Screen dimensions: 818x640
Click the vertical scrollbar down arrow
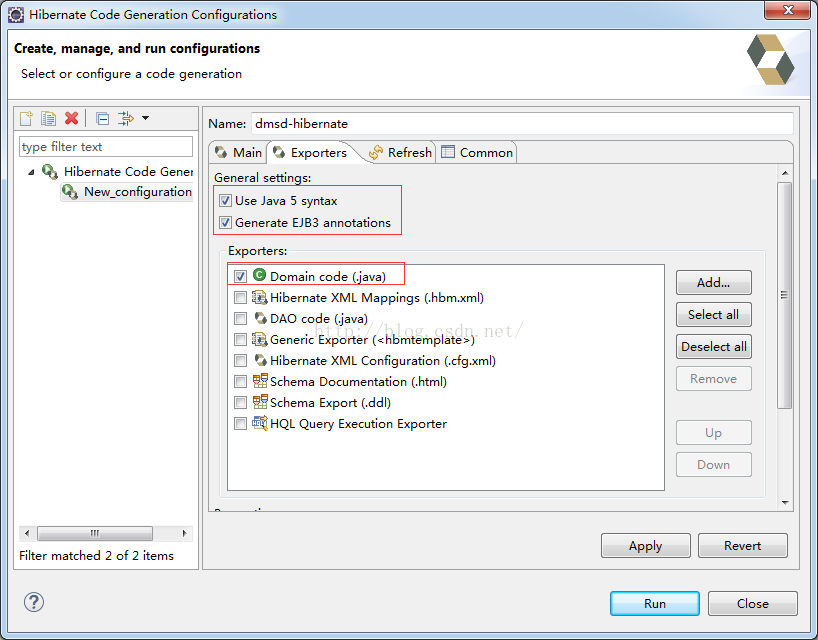pos(785,503)
